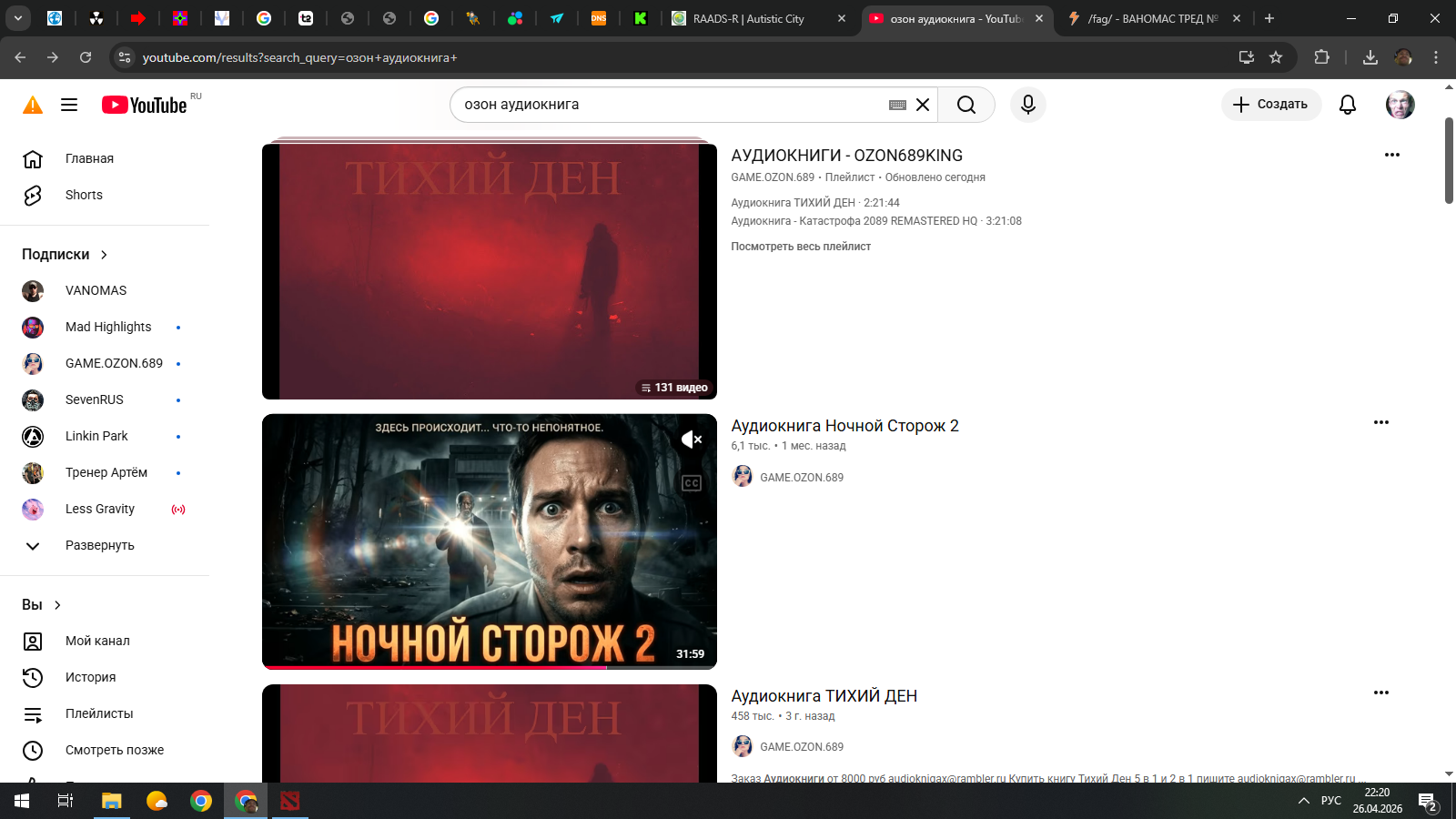
Task: Open YouTube notifications bell
Action: click(1348, 105)
